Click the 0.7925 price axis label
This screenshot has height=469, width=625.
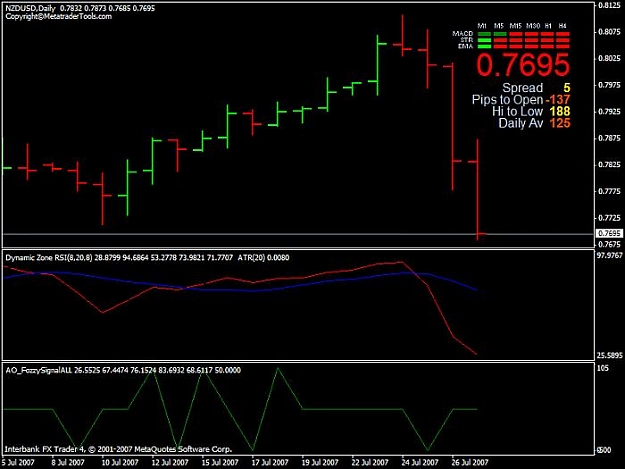point(610,112)
